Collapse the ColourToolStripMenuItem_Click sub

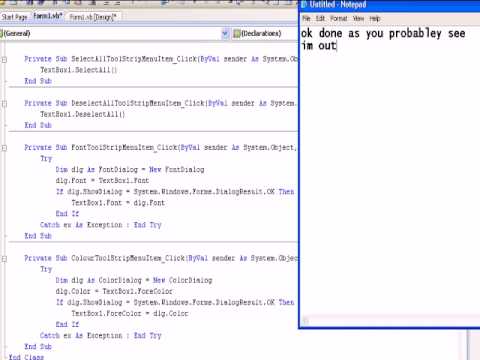click(x=4, y=258)
